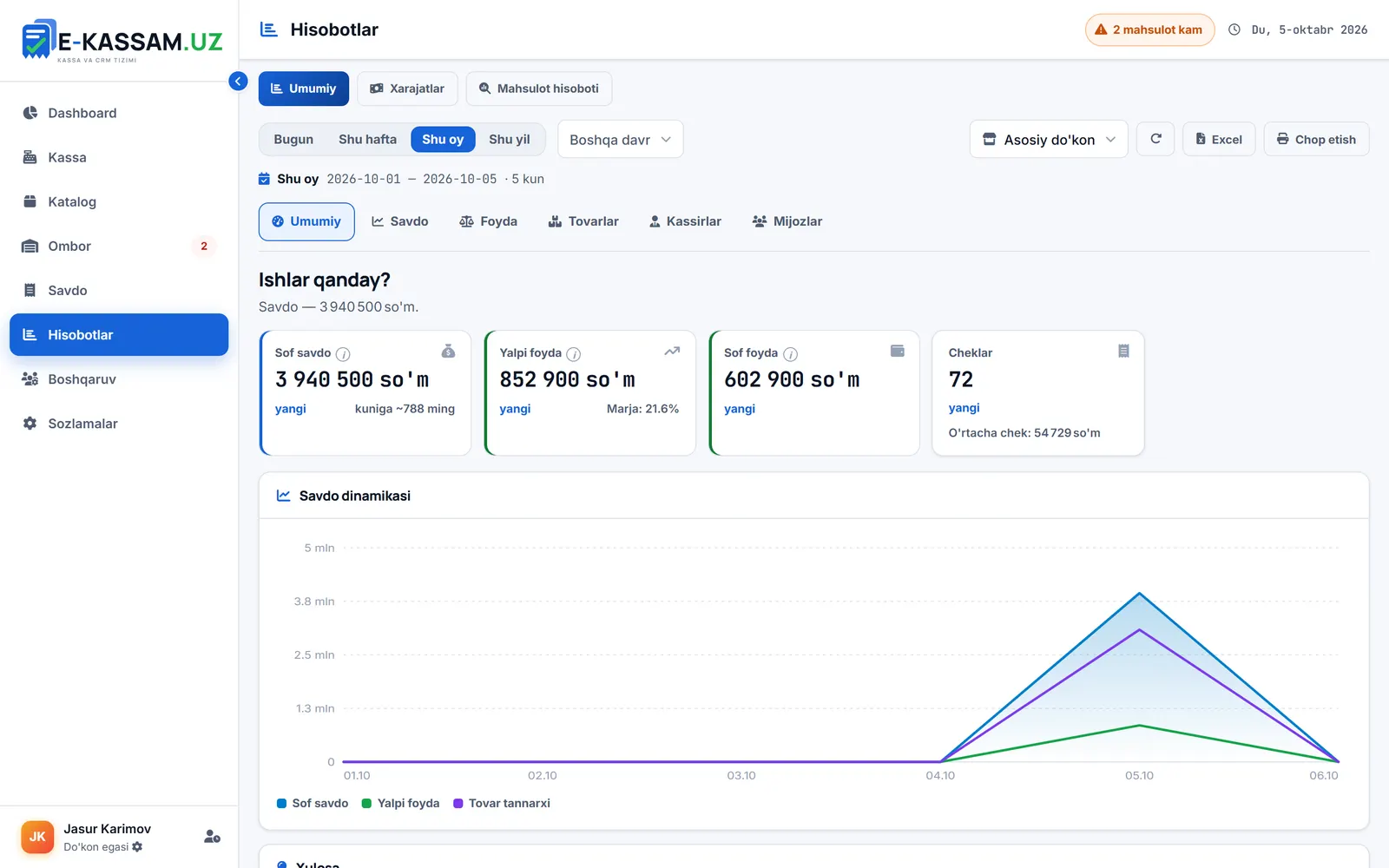
Task: Open the Savdo report sub-tab
Action: coord(400,221)
